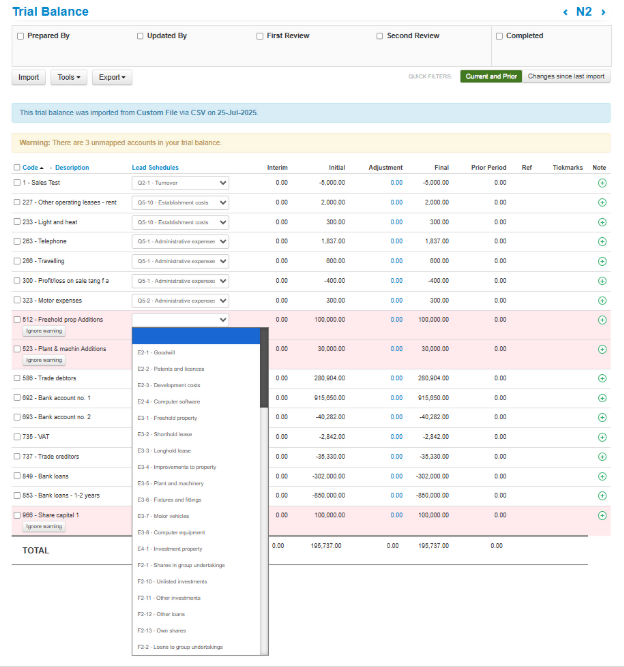Click the dropdown list scrollbar

pyautogui.click(x=264, y=370)
